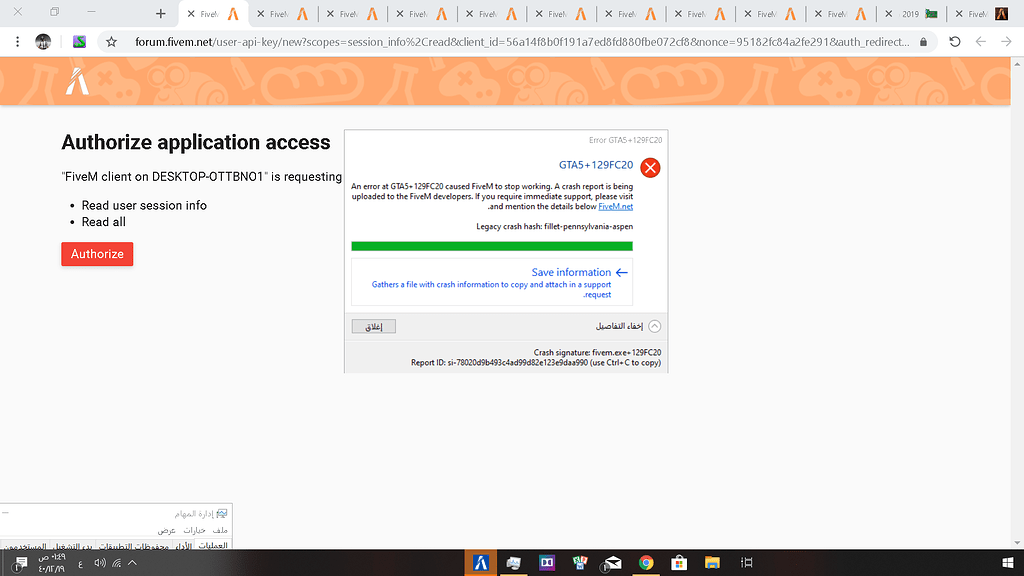Open Task View on taskbar
1024x576 pixels.
point(746,563)
